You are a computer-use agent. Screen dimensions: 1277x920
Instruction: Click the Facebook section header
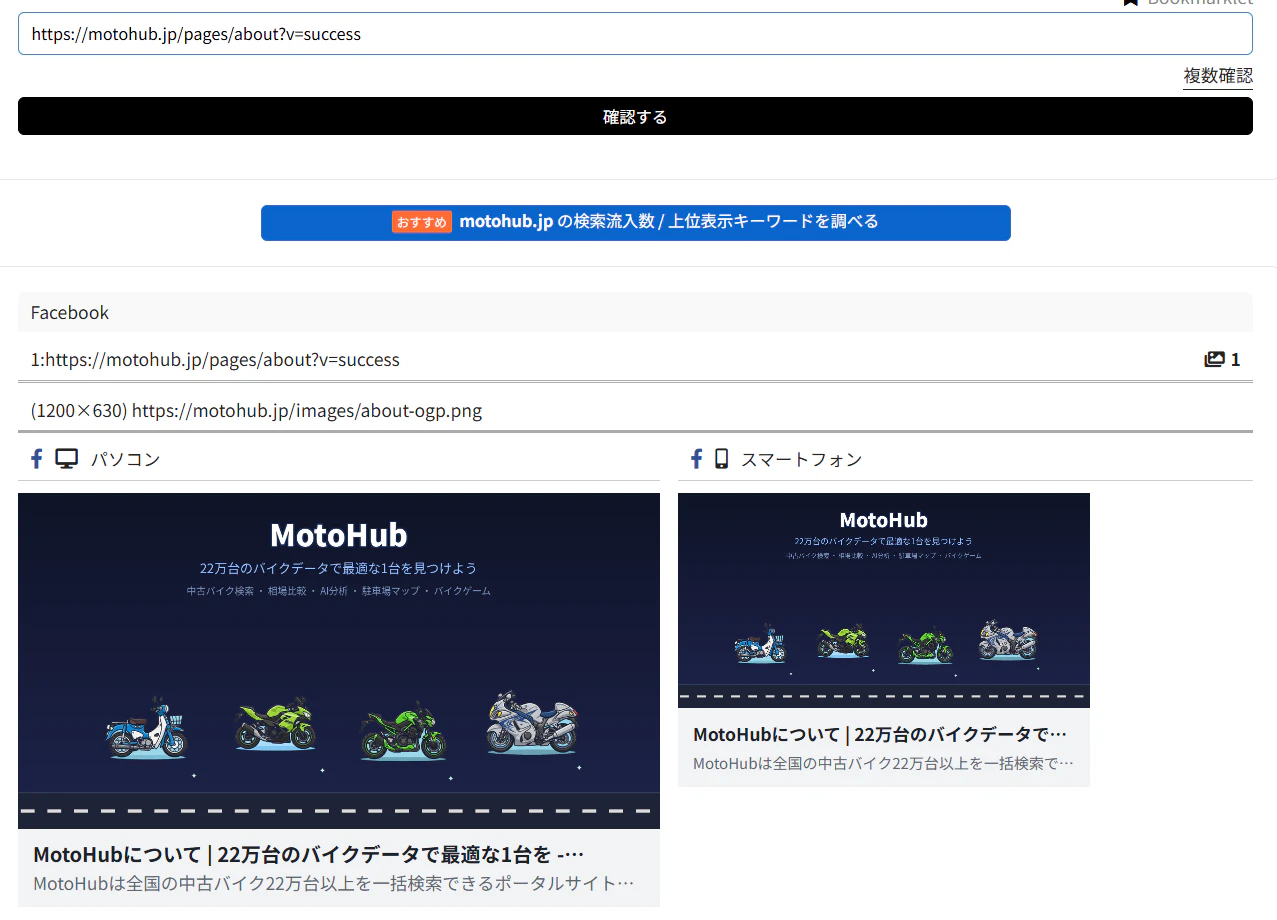635,312
